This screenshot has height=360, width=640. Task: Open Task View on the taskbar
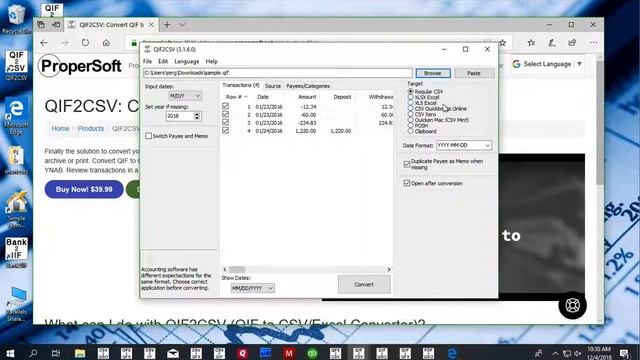point(56,353)
